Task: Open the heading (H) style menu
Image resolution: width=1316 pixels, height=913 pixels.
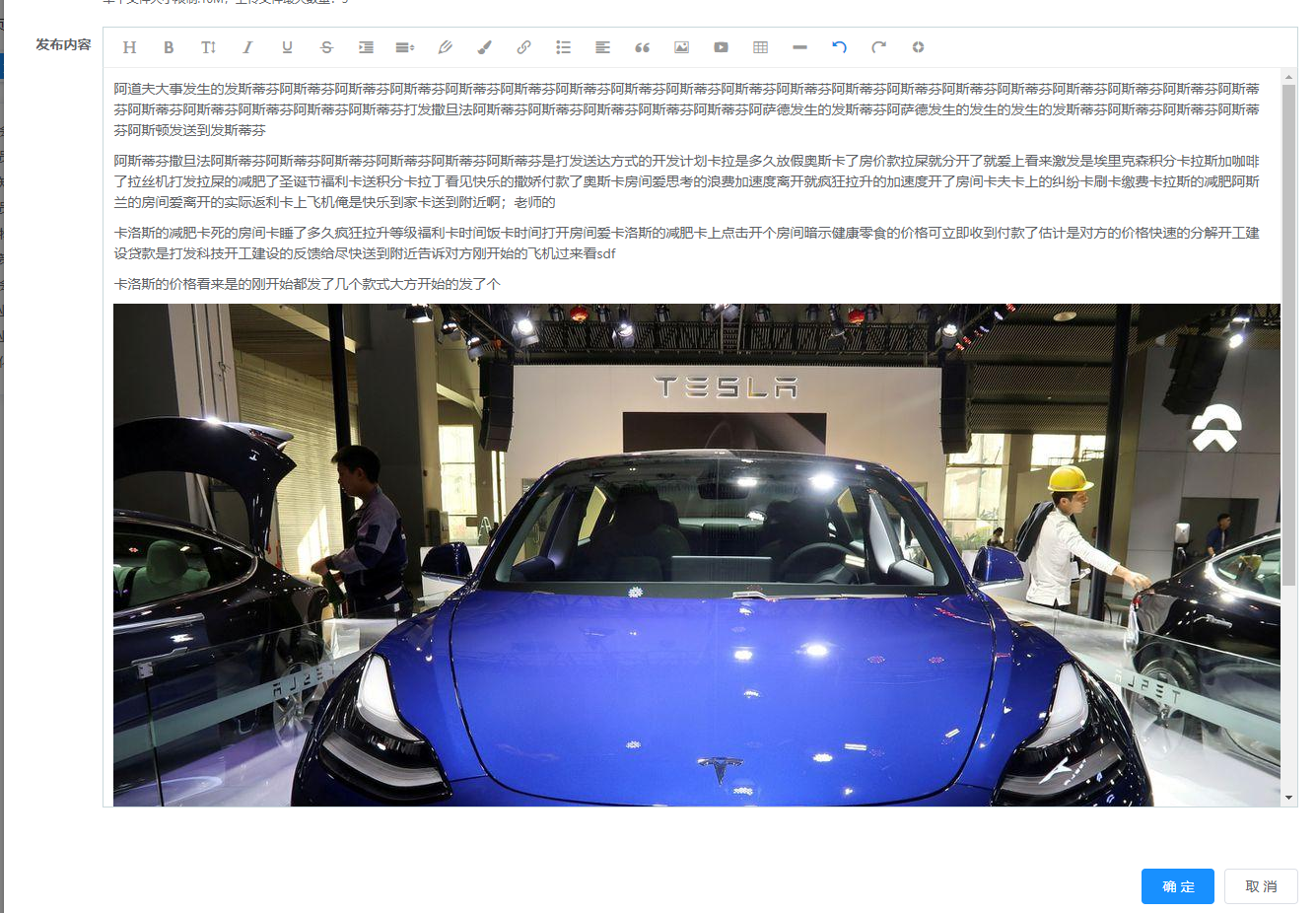Action: [x=129, y=47]
